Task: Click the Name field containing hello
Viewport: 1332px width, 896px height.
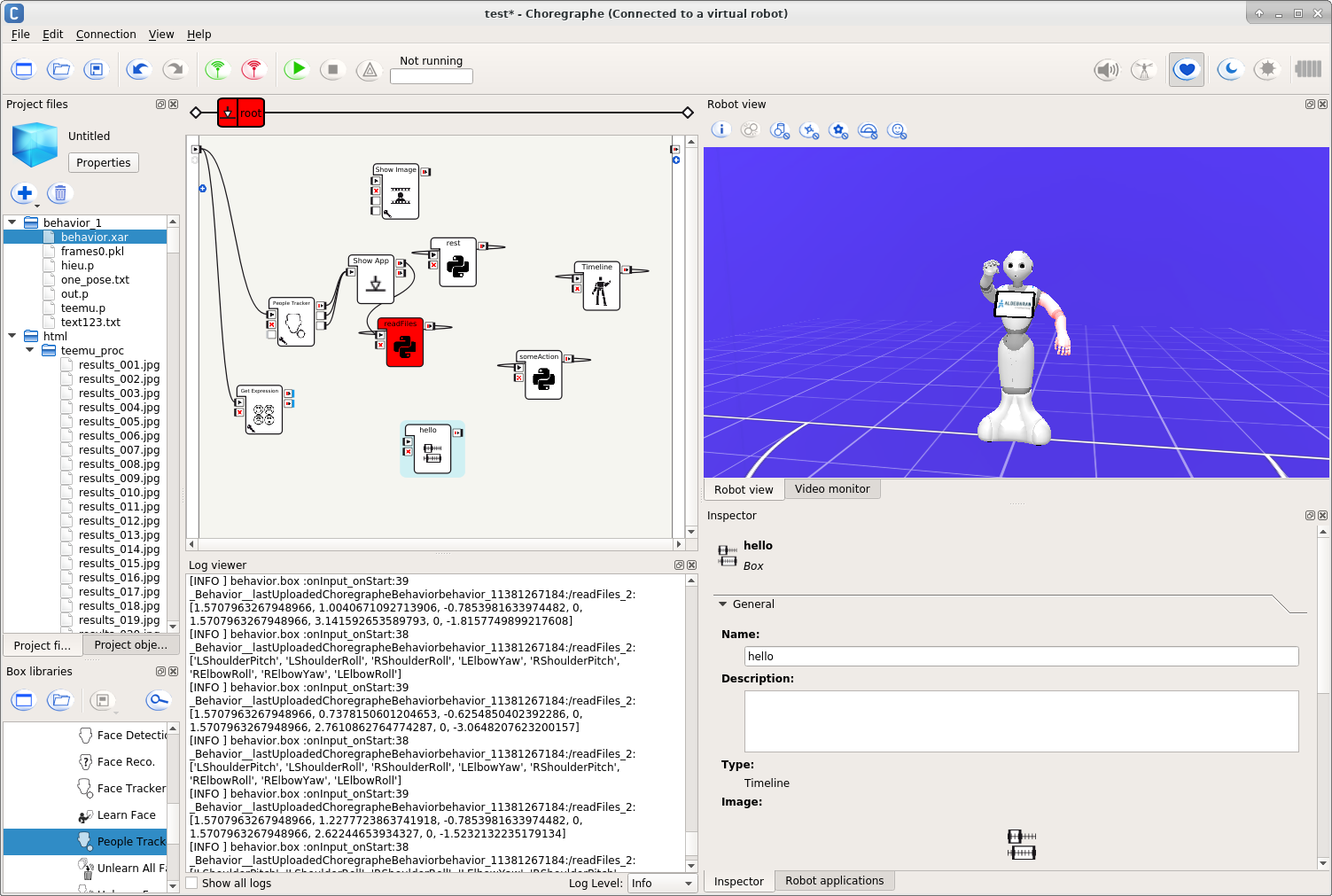Action: 1022,656
